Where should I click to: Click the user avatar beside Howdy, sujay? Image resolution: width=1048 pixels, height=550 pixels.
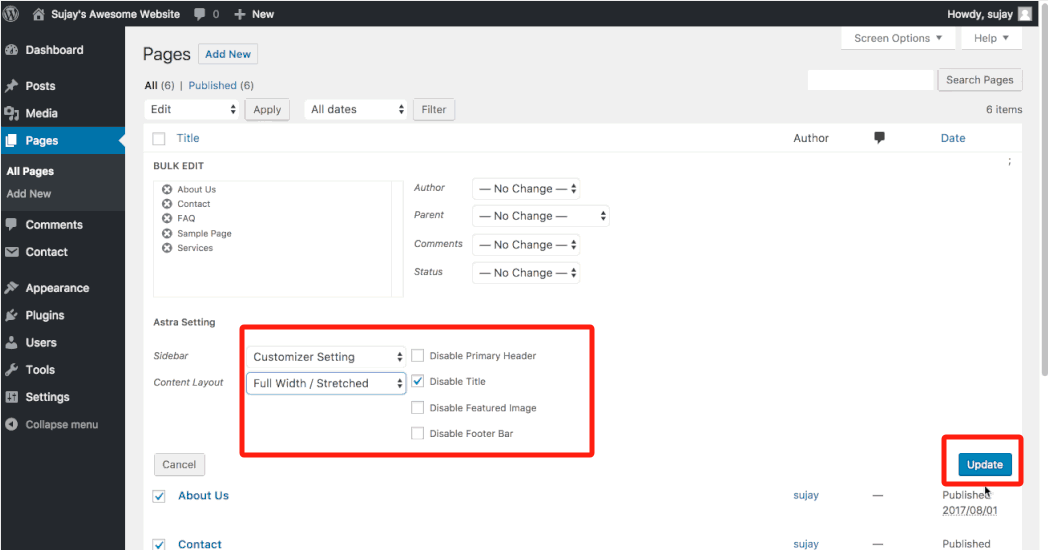1025,14
